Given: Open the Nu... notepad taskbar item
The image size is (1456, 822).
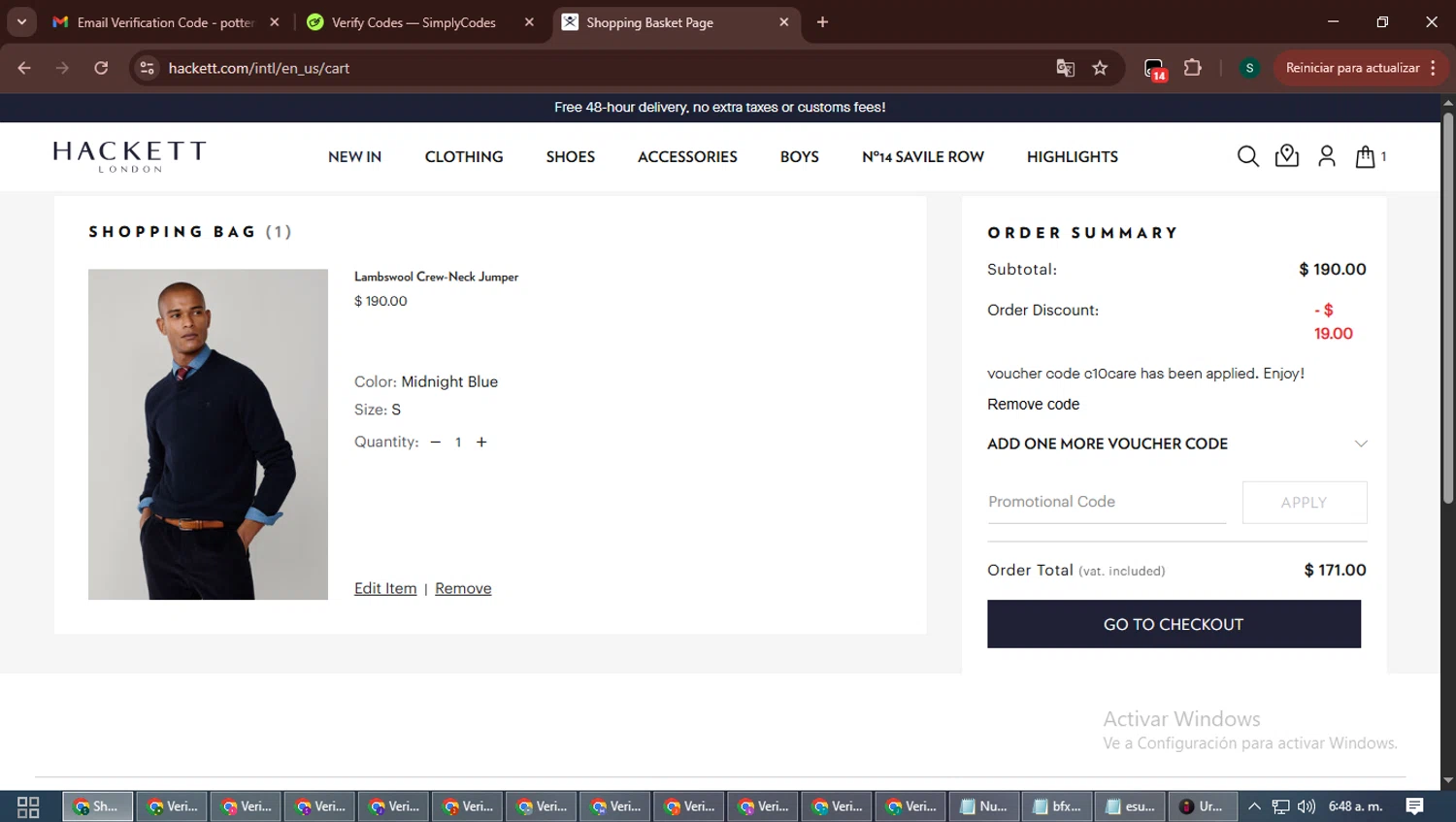Looking at the screenshot, I should 983,806.
